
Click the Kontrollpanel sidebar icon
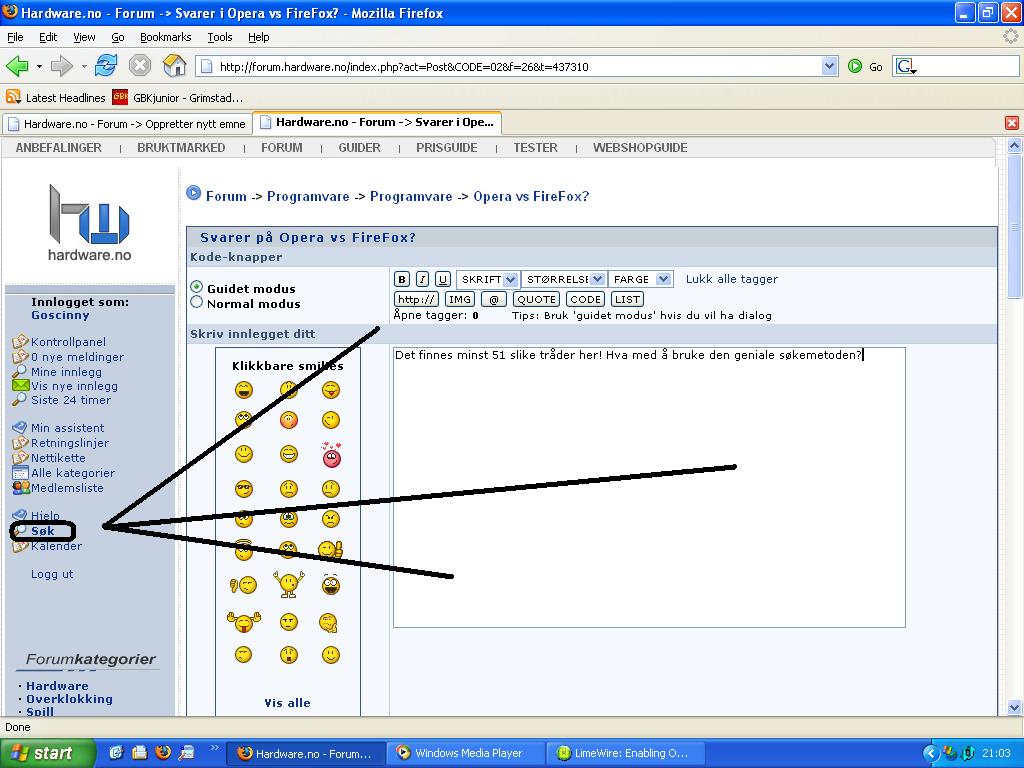coord(20,342)
